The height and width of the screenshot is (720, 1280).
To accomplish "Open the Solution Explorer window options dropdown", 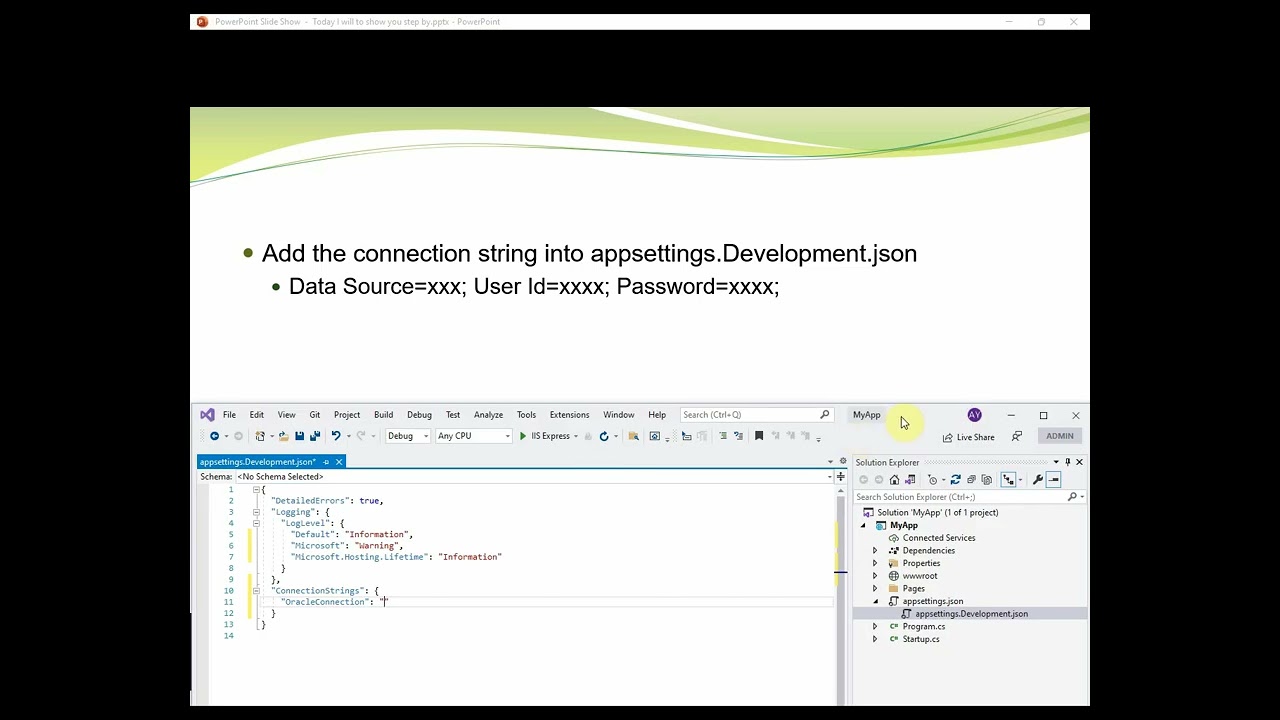I will coord(1056,462).
